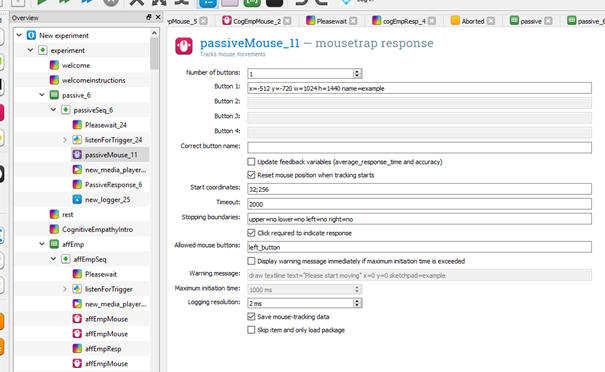Click the sketchpad icon beside PassiveResponse_6

coord(77,184)
